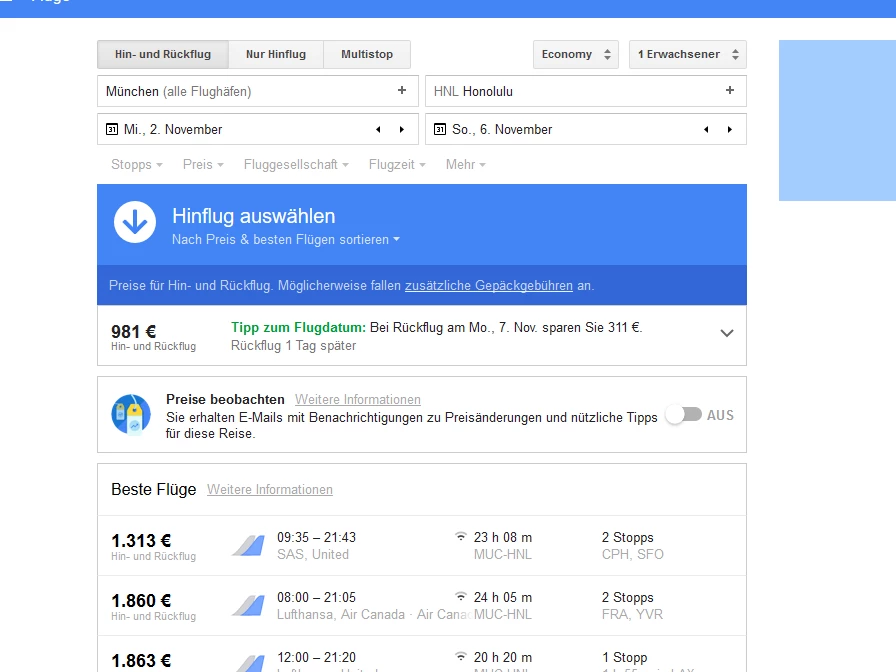This screenshot has height=672, width=896.
Task: Click the 09:35 – 21:43 flight times
Action: 317,537
